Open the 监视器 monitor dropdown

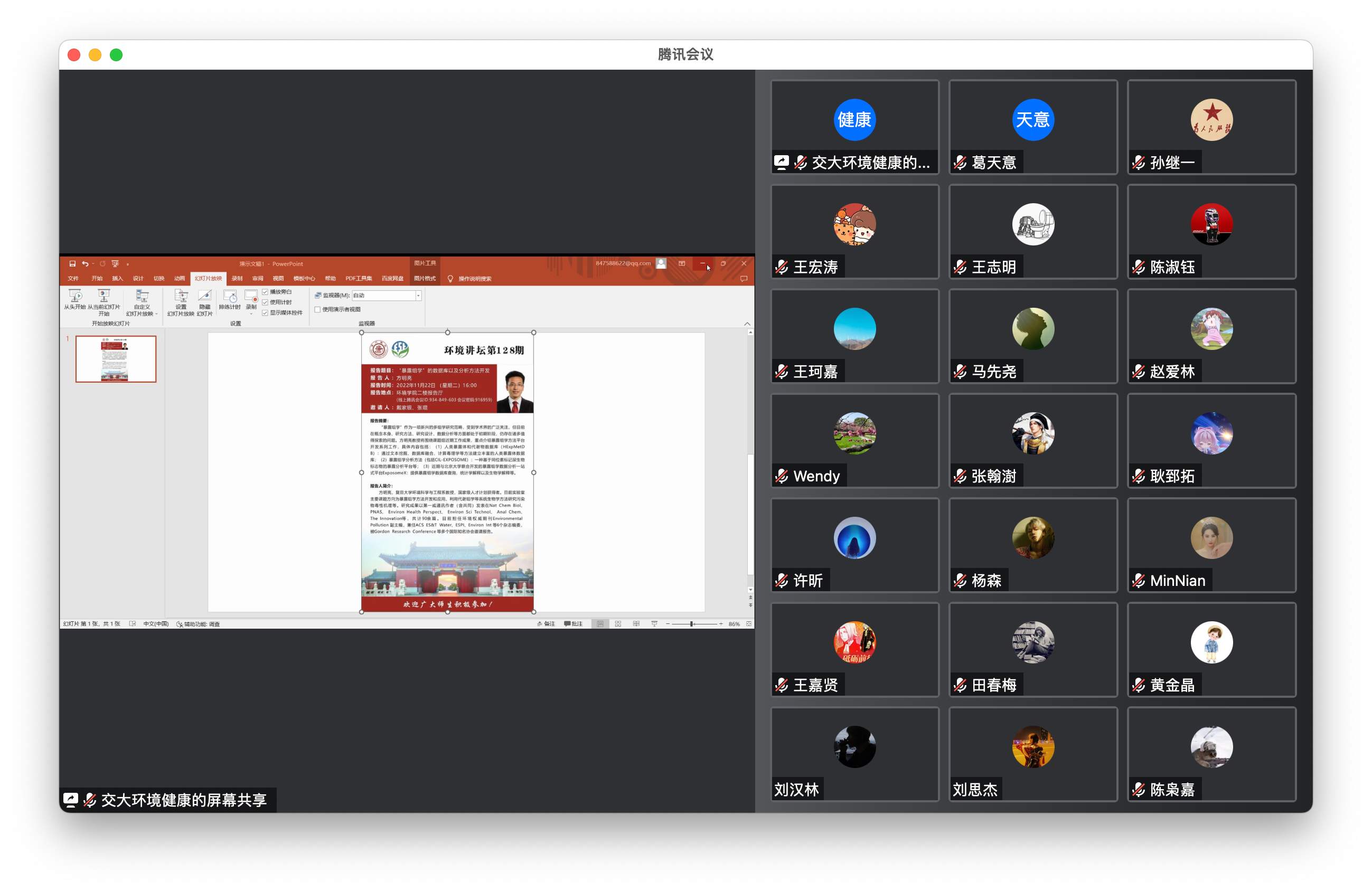point(418,296)
